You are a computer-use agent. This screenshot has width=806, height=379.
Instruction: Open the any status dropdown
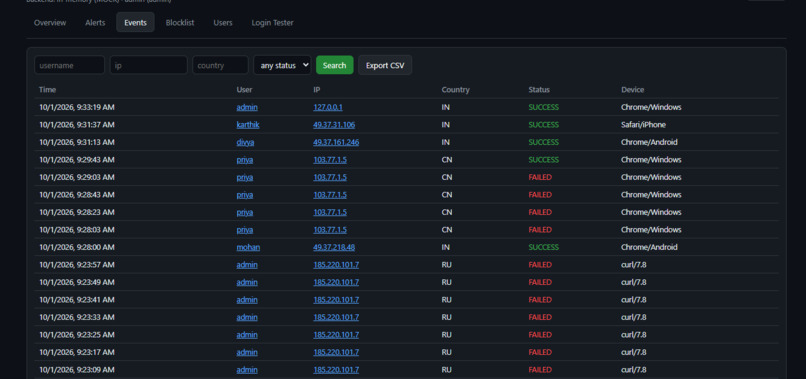point(282,65)
